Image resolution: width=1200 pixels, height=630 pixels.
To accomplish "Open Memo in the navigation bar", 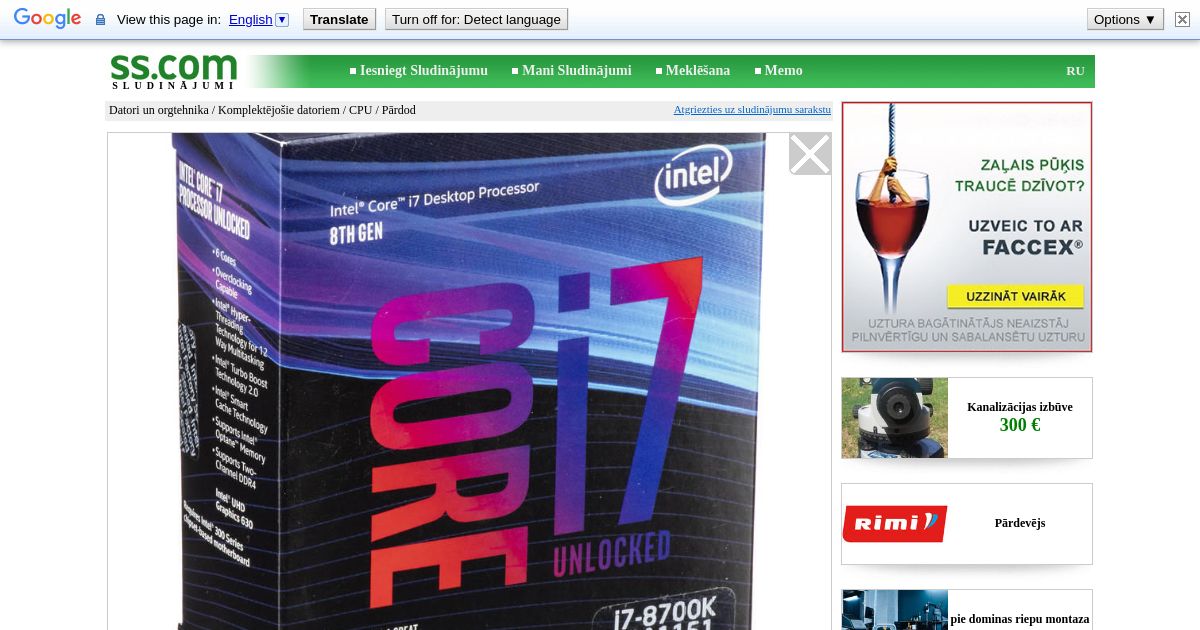I will (x=784, y=71).
